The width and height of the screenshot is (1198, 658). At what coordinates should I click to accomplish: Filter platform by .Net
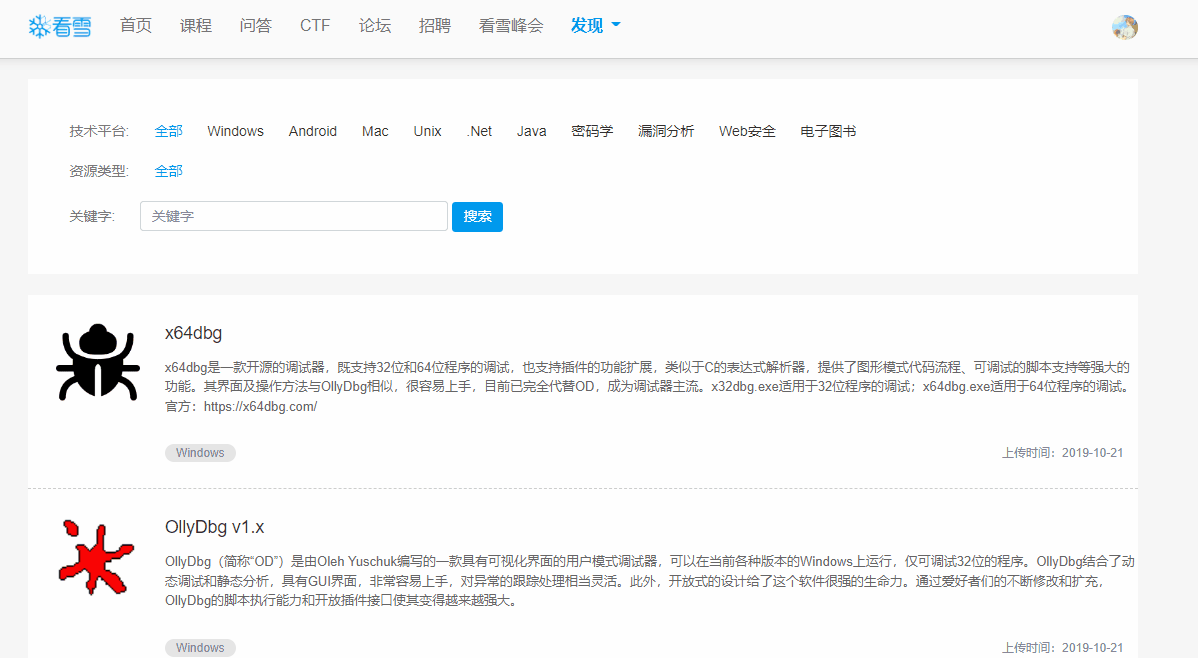coord(479,131)
